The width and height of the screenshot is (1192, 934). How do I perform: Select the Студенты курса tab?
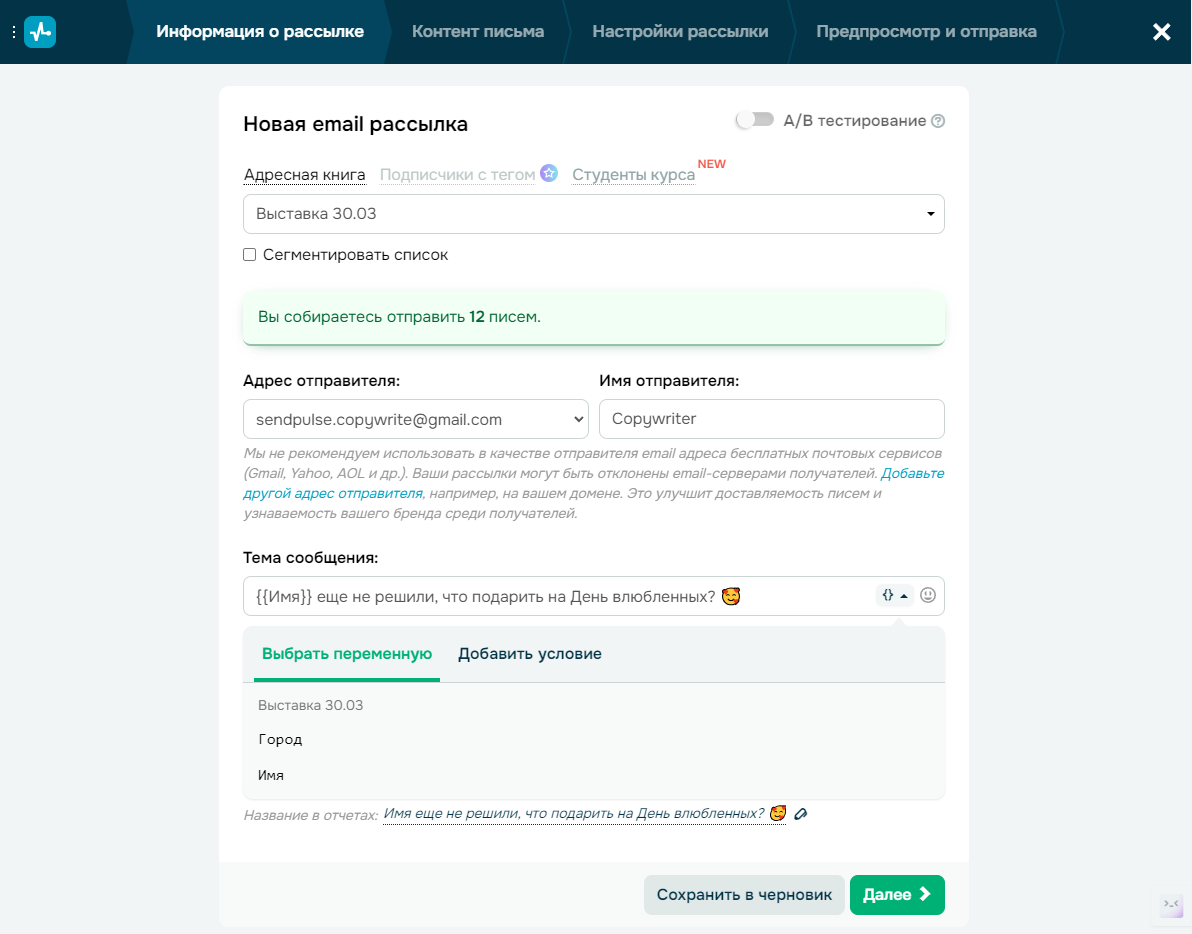(x=633, y=175)
